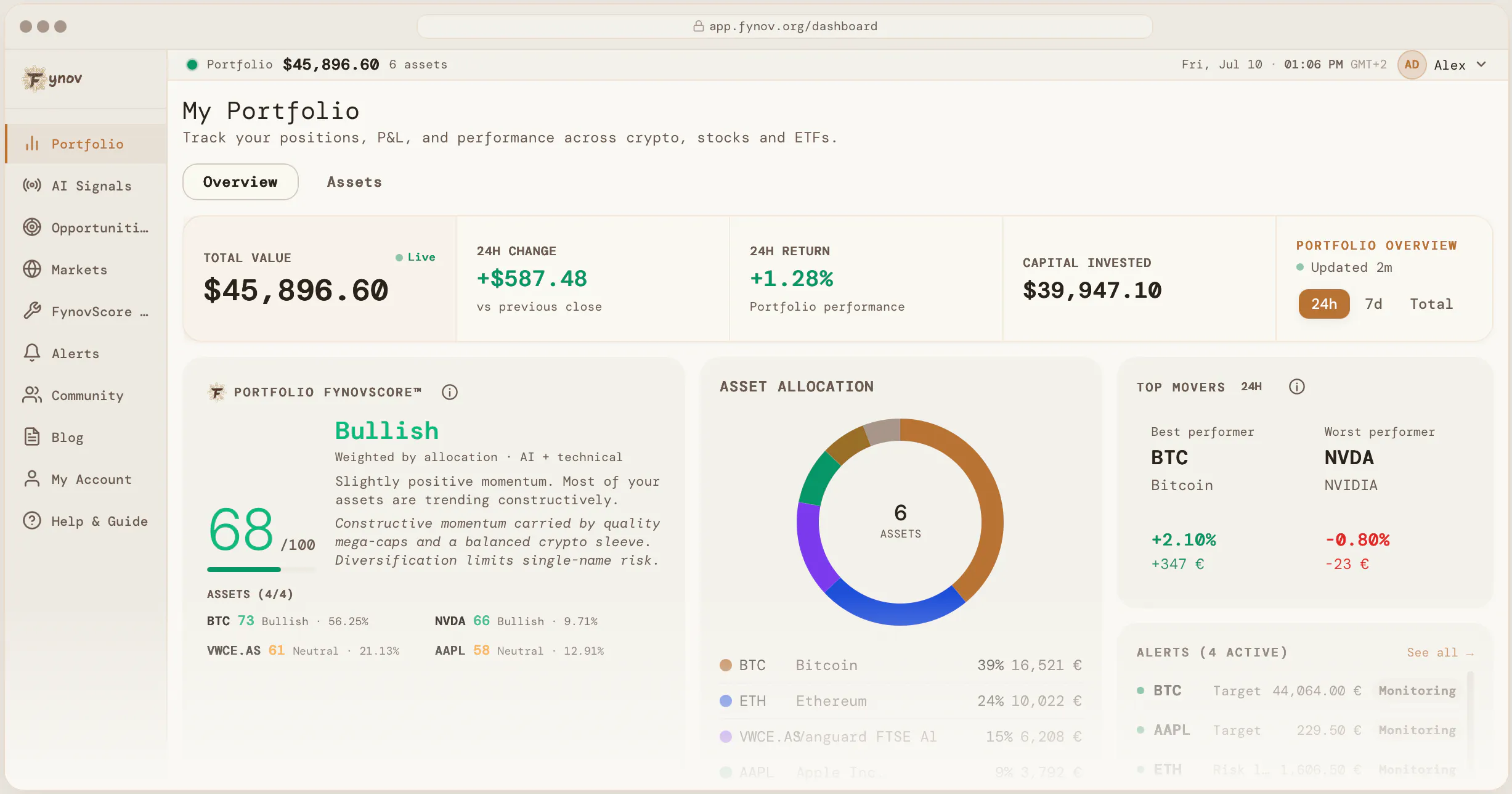Open Blog in the sidebar
Image resolution: width=1512 pixels, height=794 pixels.
click(86, 437)
